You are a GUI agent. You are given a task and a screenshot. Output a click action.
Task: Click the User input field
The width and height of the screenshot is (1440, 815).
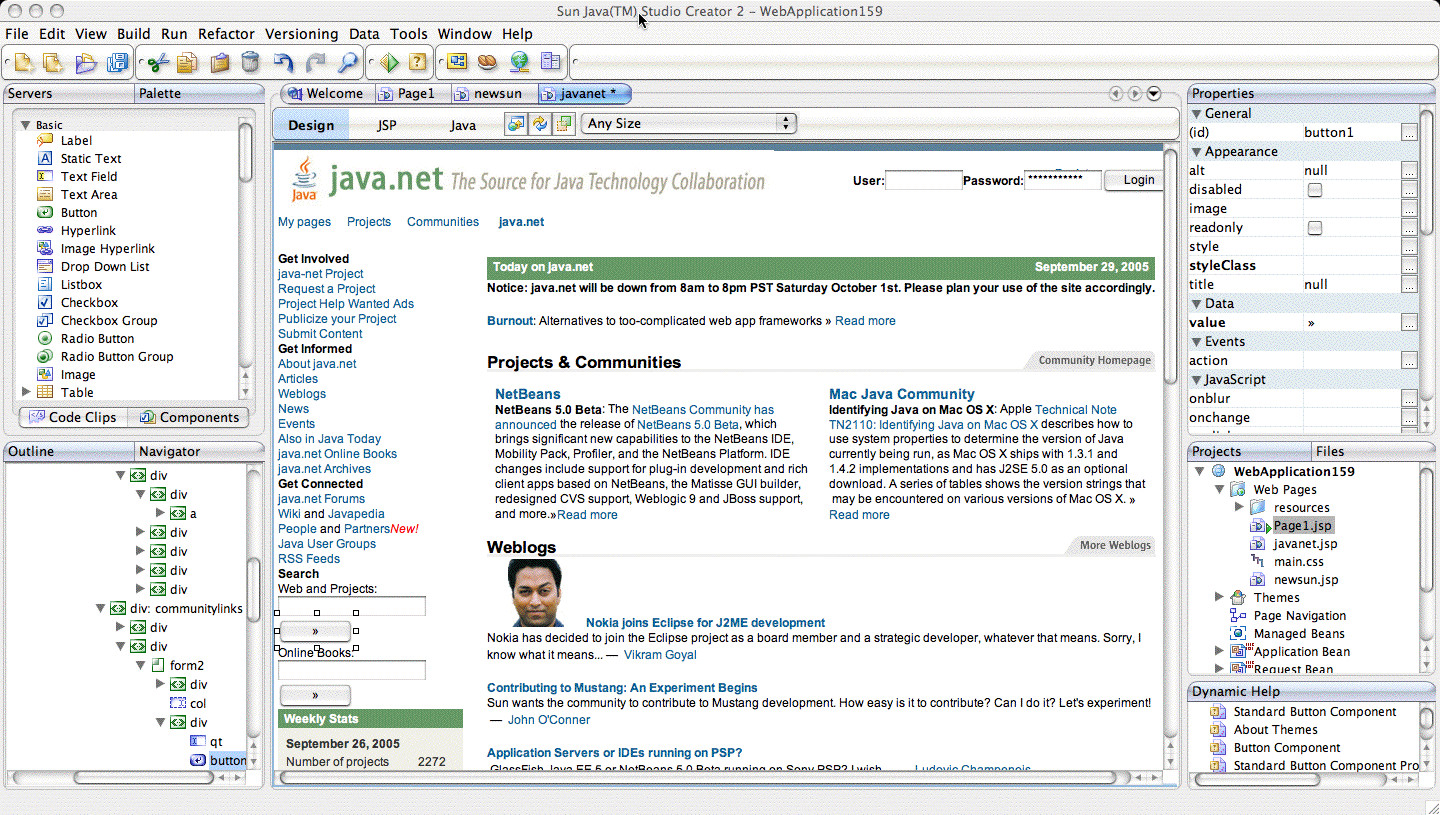(x=923, y=181)
